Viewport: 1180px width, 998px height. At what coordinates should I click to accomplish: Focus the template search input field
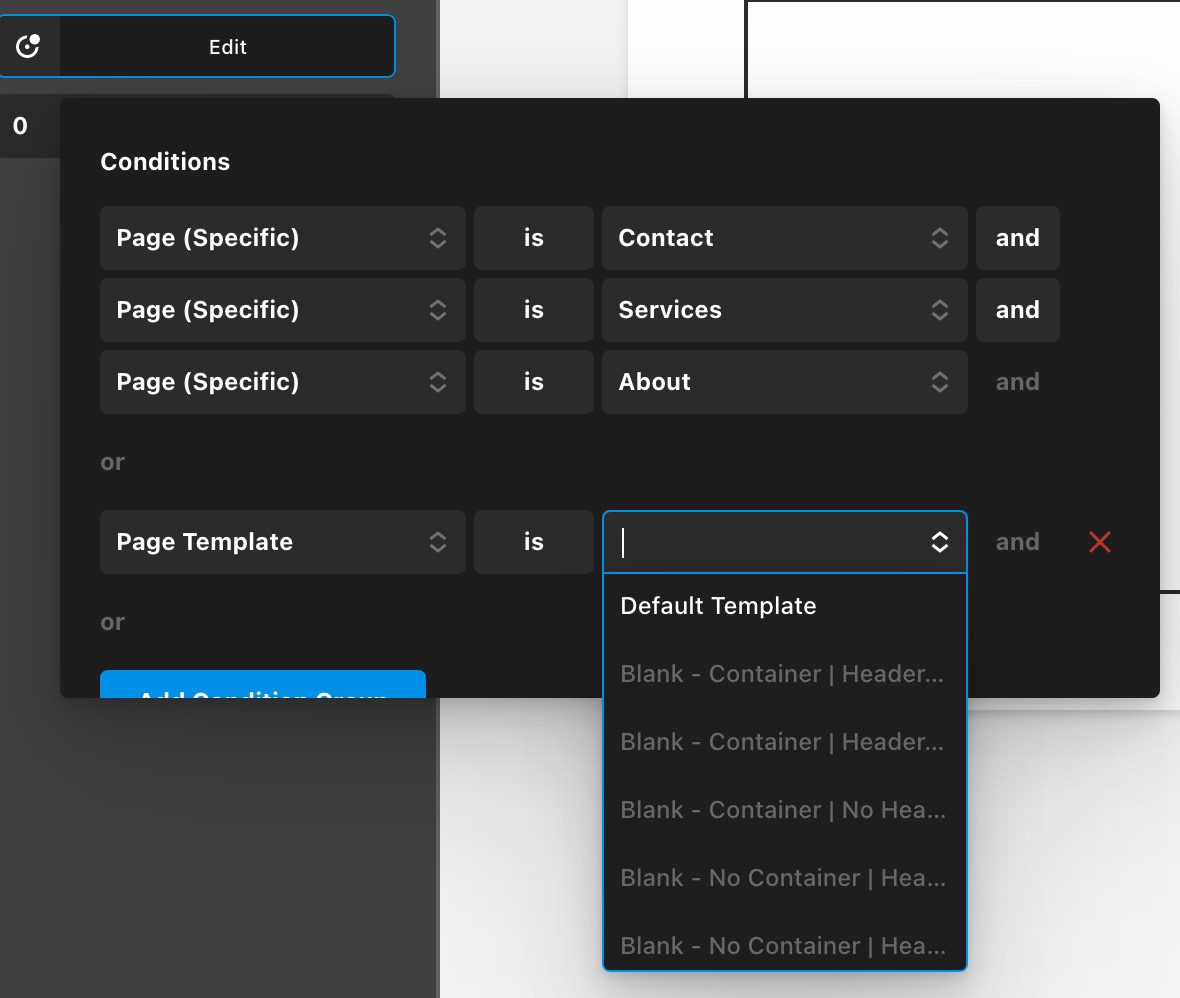pos(765,542)
